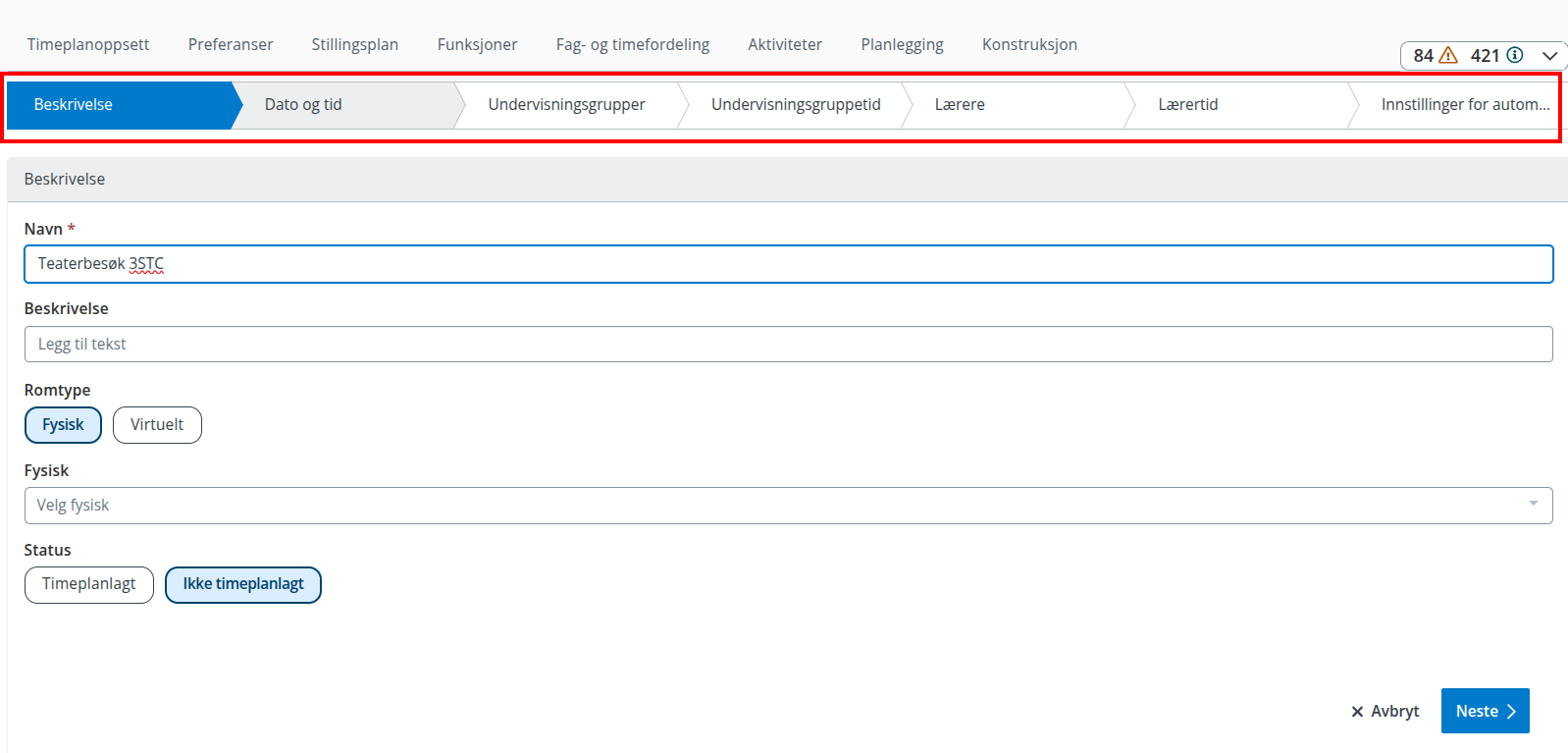
Task: Open the Velg fysisk dropdown
Action: [788, 506]
